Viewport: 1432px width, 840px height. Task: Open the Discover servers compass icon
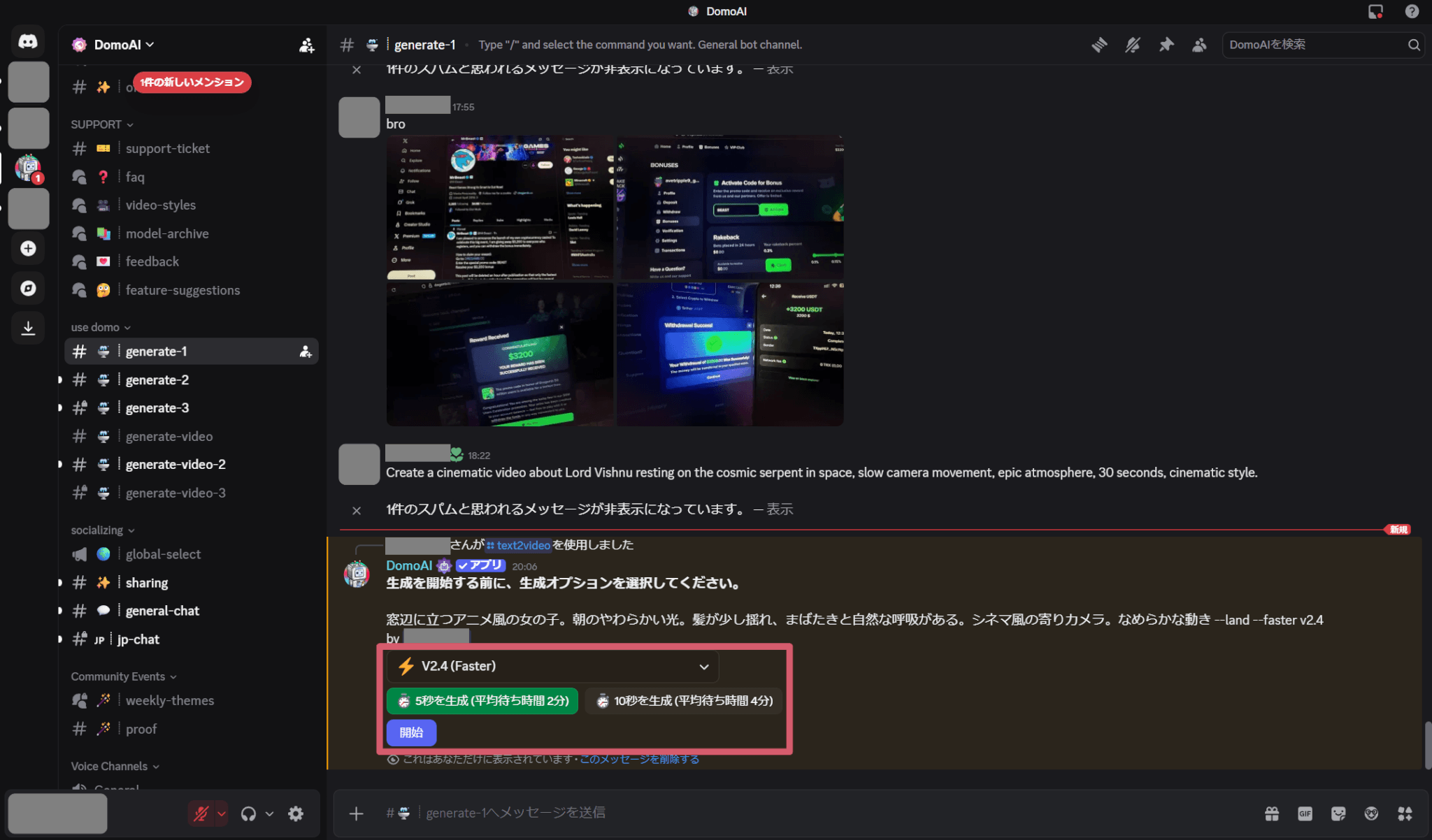(28, 288)
